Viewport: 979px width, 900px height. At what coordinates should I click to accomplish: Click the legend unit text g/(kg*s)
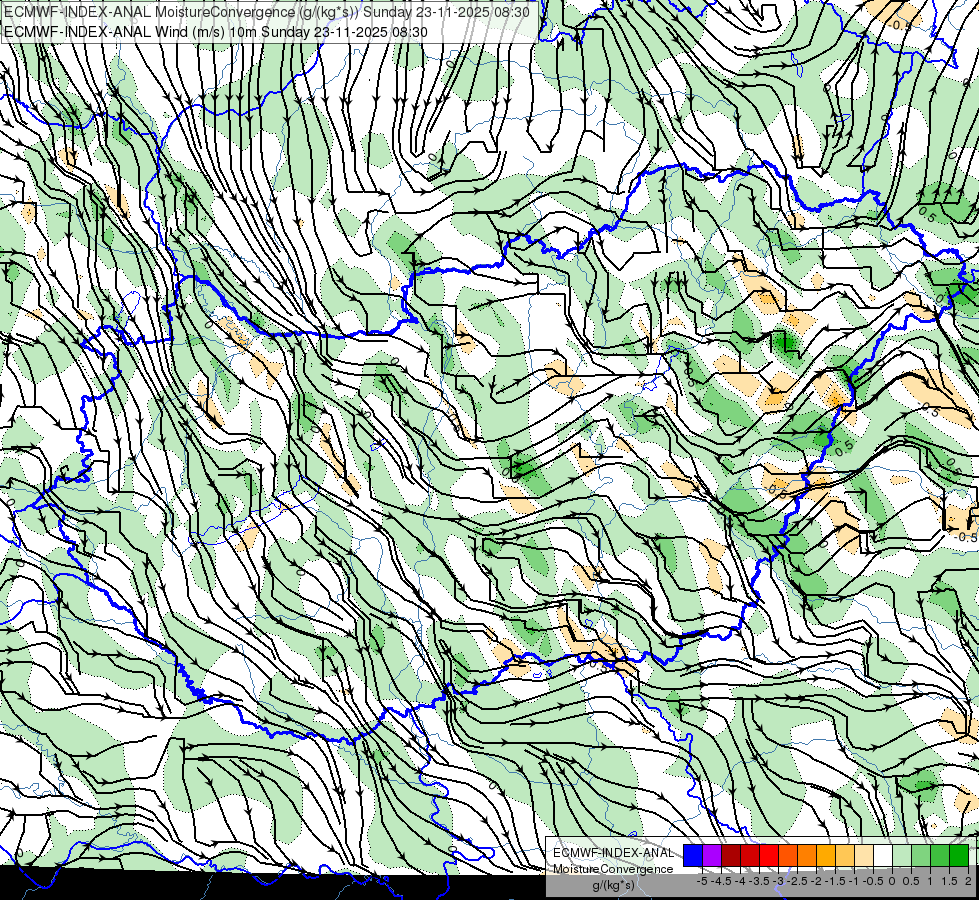coord(613,886)
